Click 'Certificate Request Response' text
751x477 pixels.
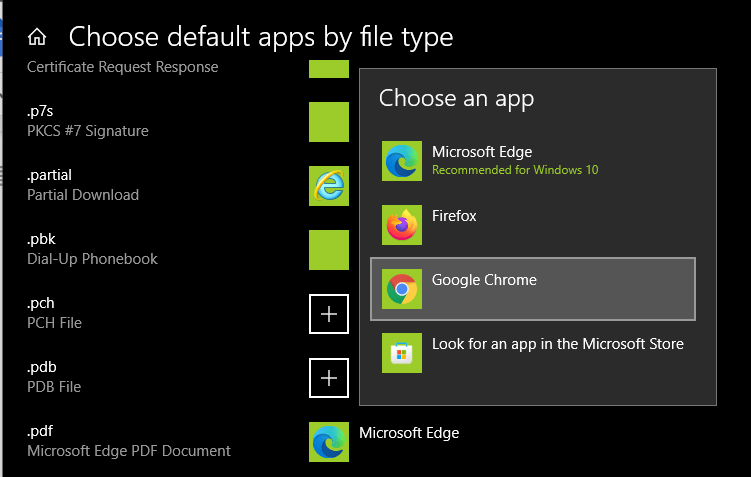[123, 67]
